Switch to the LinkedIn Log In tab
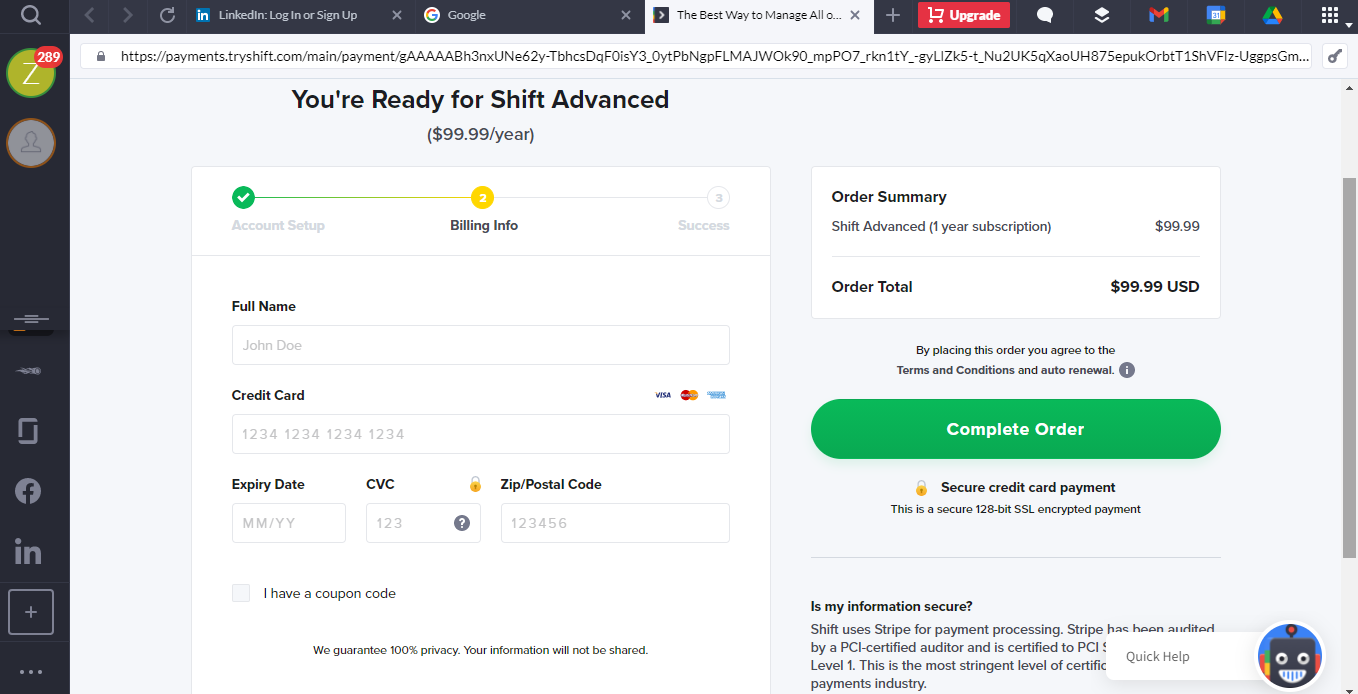Viewport: 1358px width, 694px height. tap(299, 15)
